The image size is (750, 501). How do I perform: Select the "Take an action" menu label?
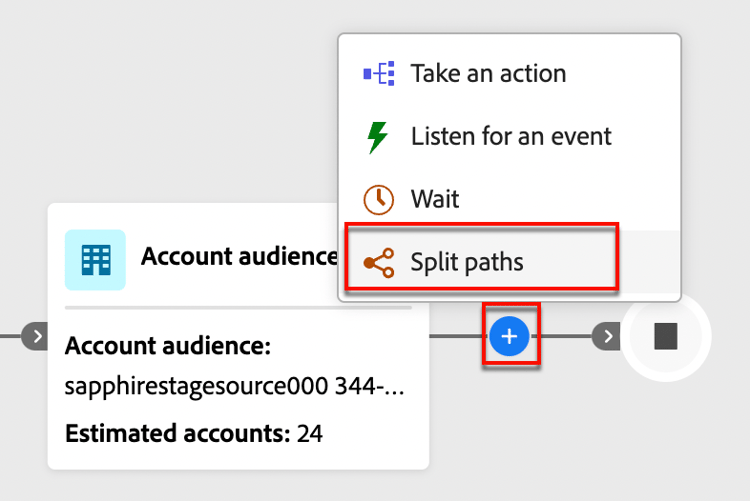[x=488, y=73]
